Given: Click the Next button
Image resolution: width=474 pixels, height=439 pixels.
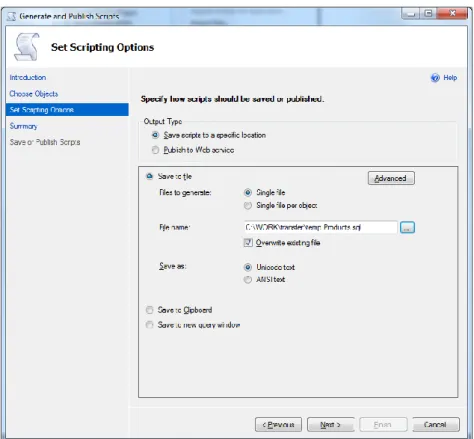Looking at the screenshot, I should [330, 425].
